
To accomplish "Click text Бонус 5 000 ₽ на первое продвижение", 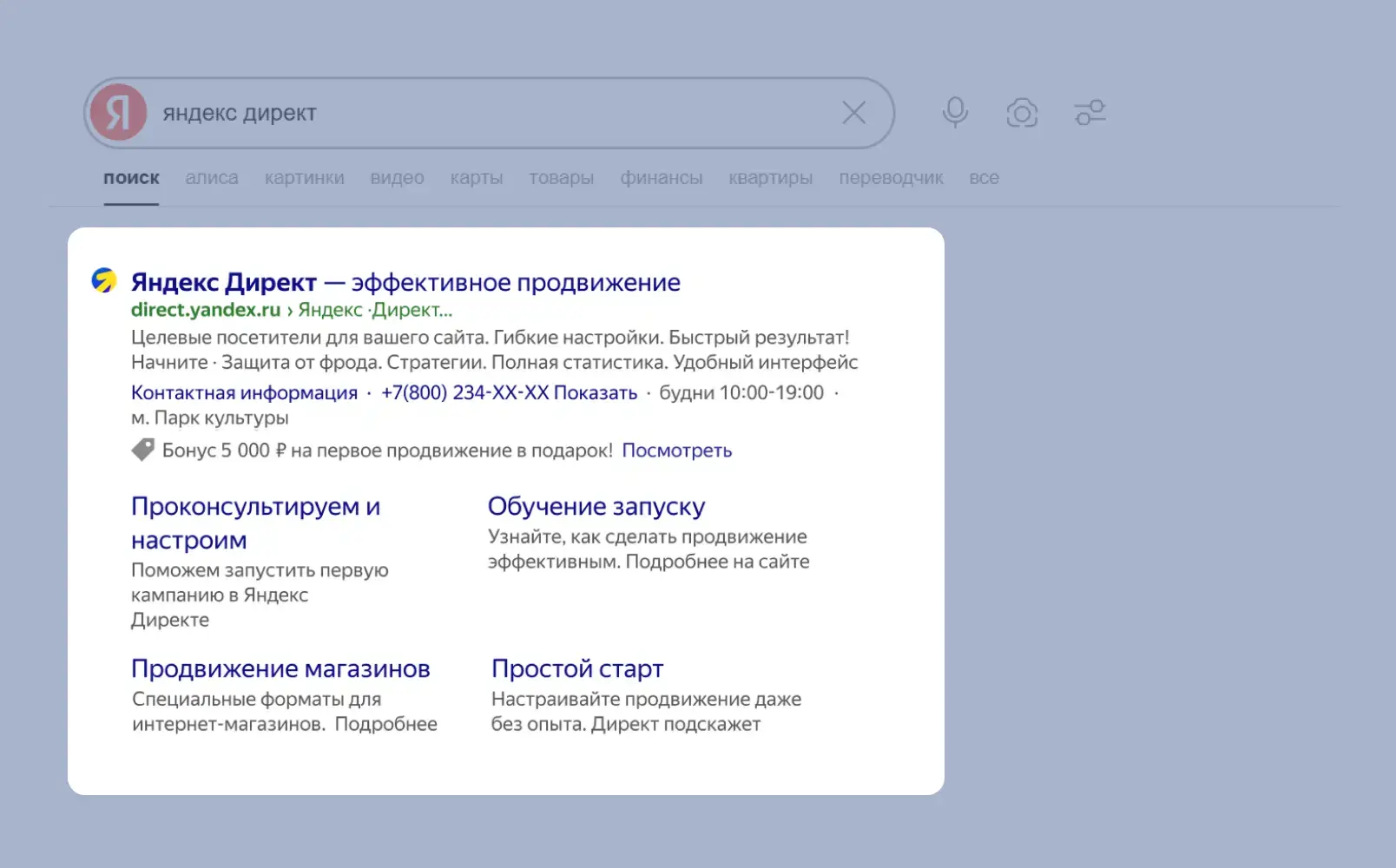I will (387, 450).
